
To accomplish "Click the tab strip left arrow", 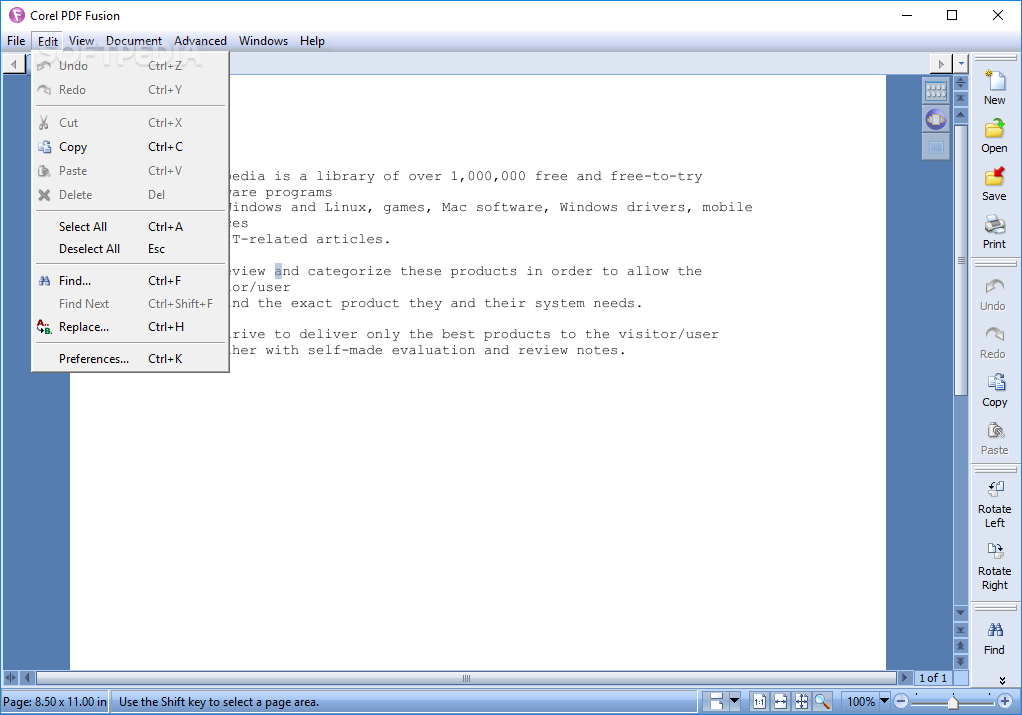I will [14, 64].
